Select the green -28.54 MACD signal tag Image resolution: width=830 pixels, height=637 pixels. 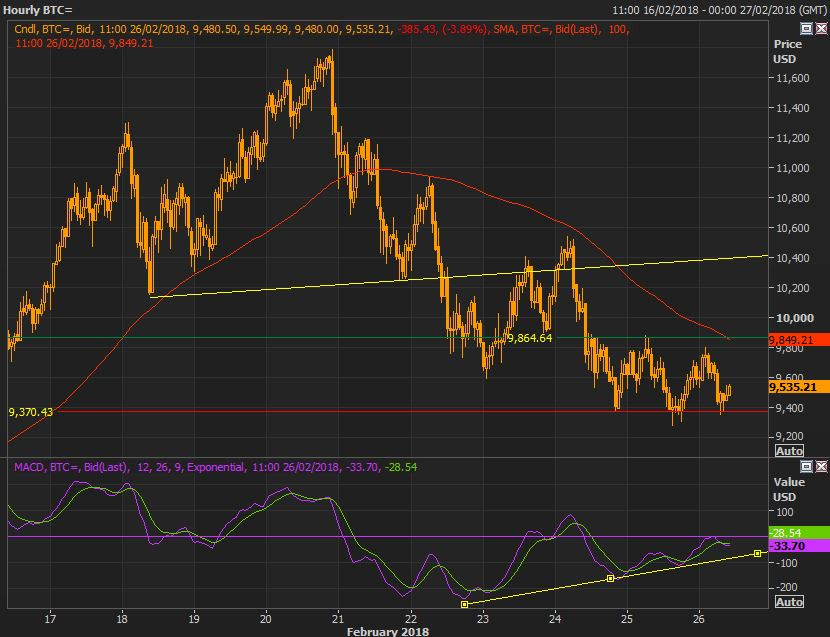coord(798,533)
